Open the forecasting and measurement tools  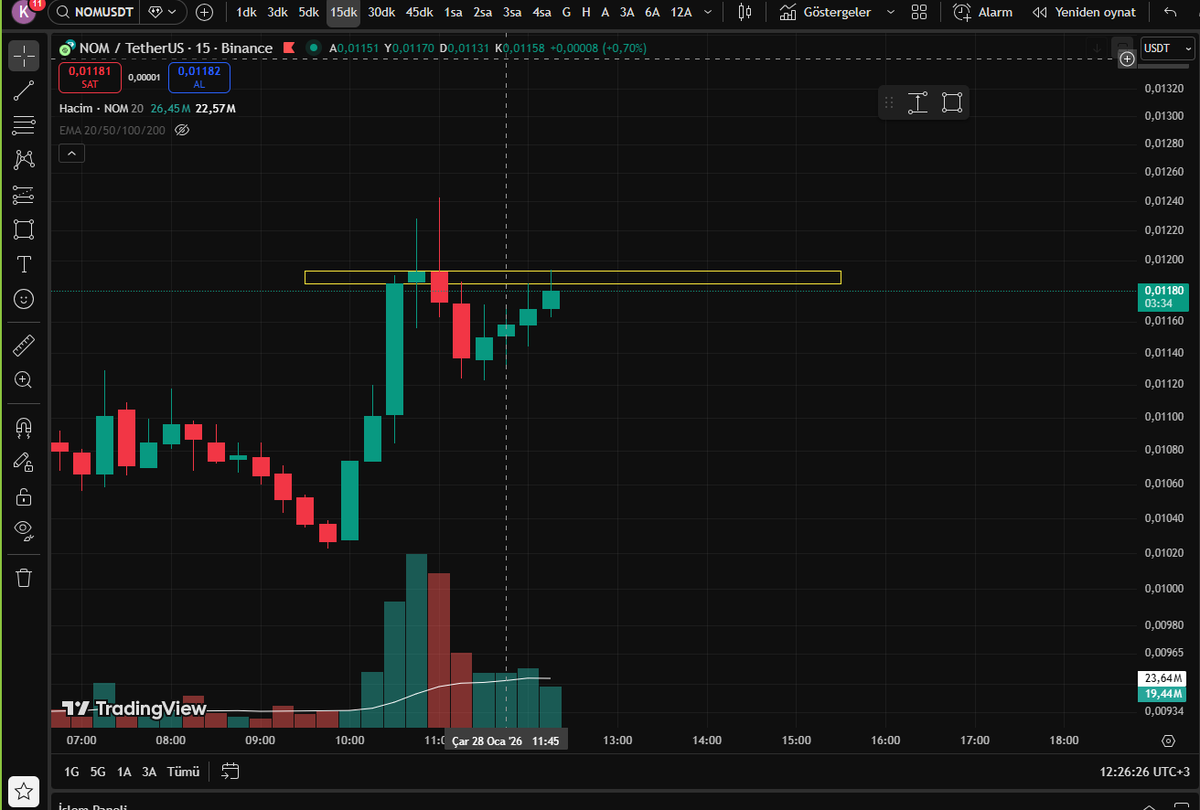24,194
